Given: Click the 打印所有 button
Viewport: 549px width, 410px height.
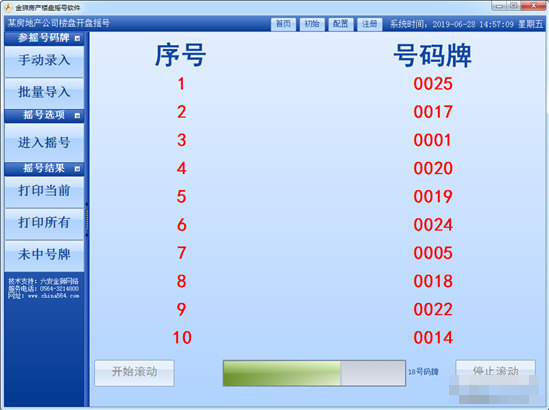Looking at the screenshot, I should [x=44, y=223].
